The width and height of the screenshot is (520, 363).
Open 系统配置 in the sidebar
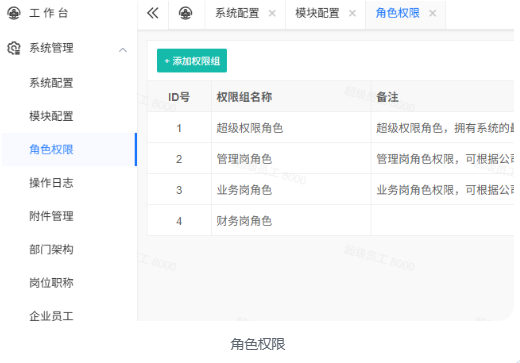pos(51,83)
